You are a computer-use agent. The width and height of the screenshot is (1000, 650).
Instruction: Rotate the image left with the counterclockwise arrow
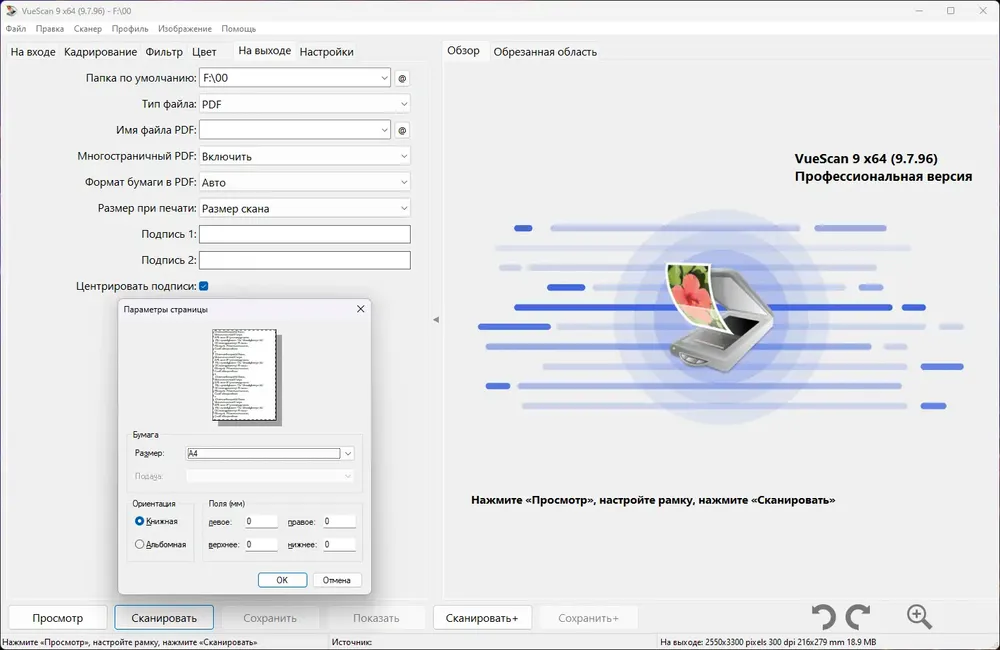tap(824, 617)
